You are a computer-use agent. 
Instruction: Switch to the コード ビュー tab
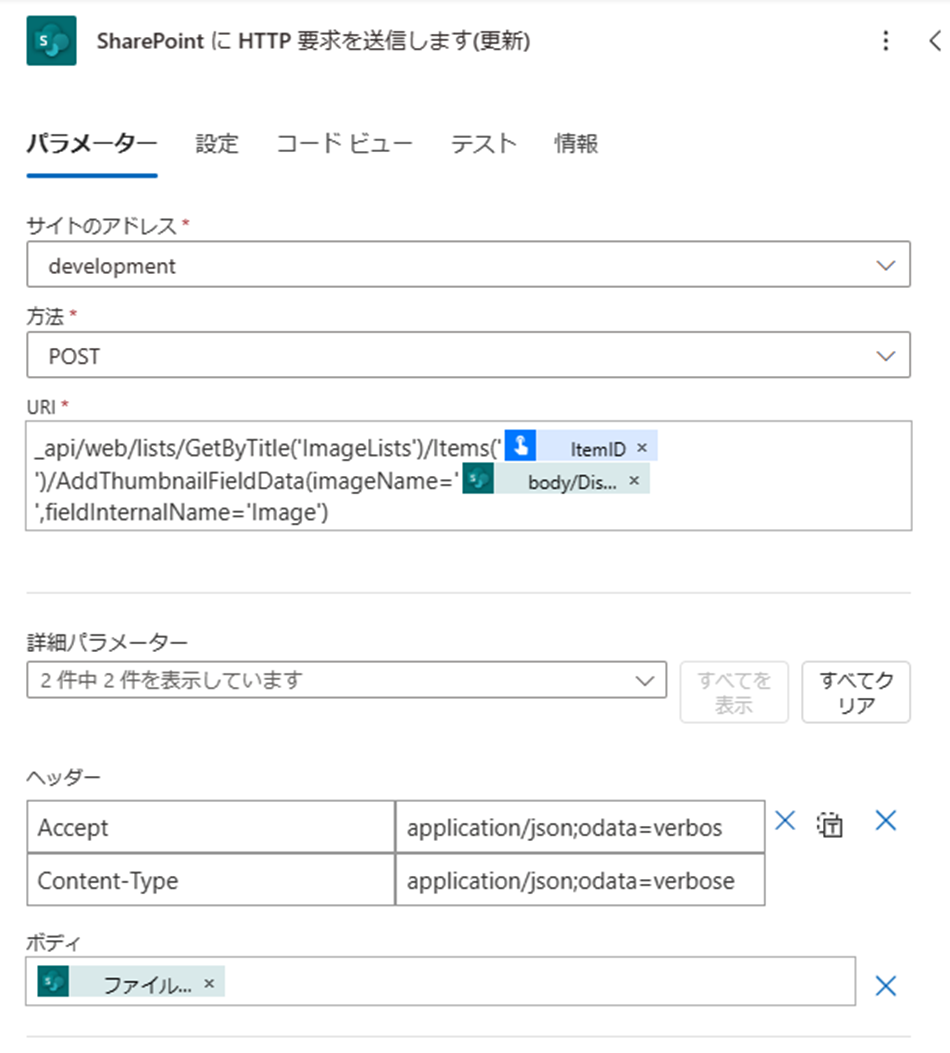342,144
